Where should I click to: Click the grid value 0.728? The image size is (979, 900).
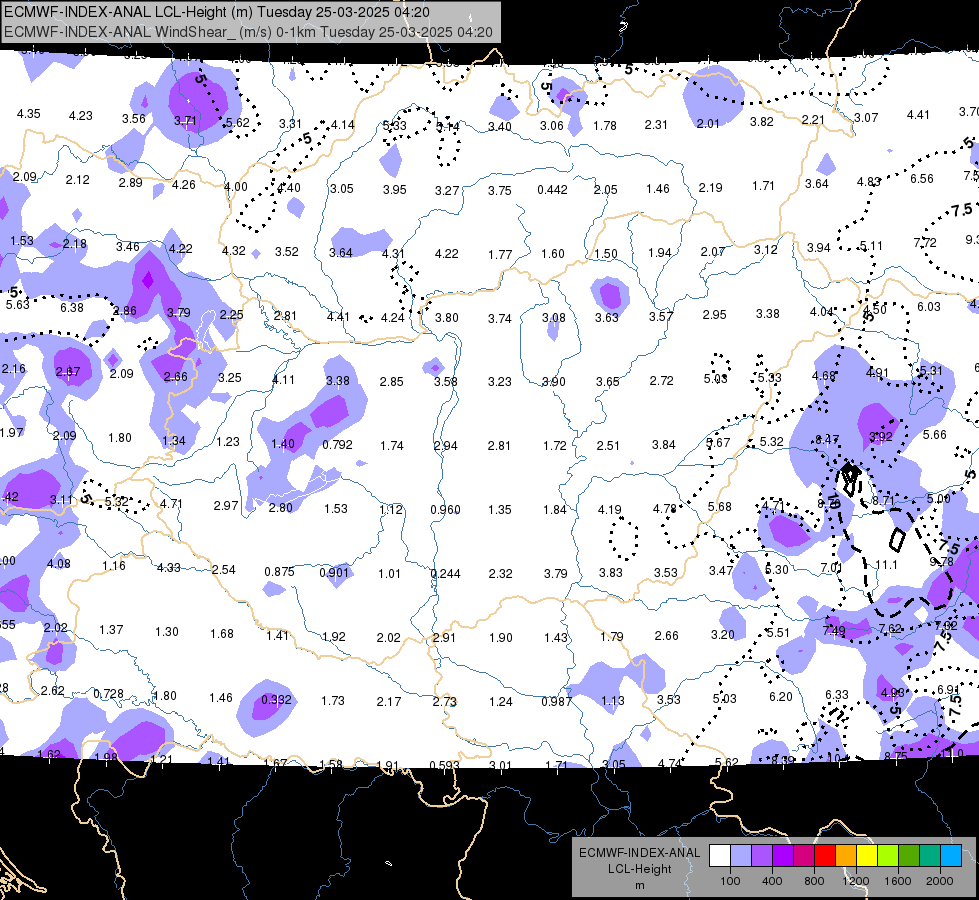108,694
